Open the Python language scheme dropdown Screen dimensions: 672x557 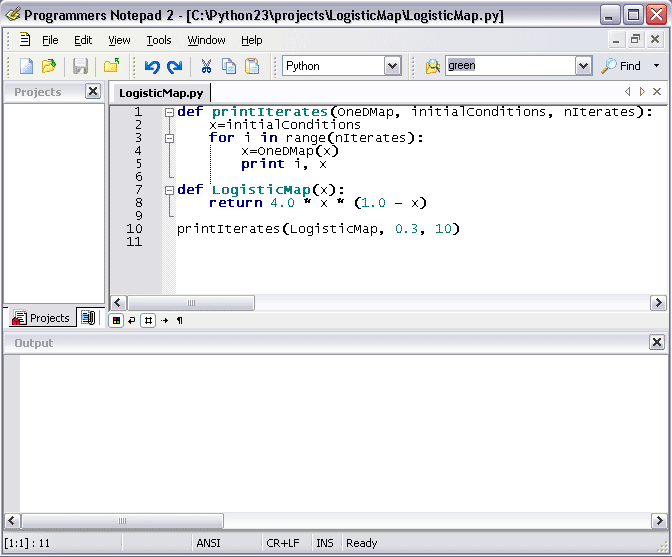tap(392, 66)
